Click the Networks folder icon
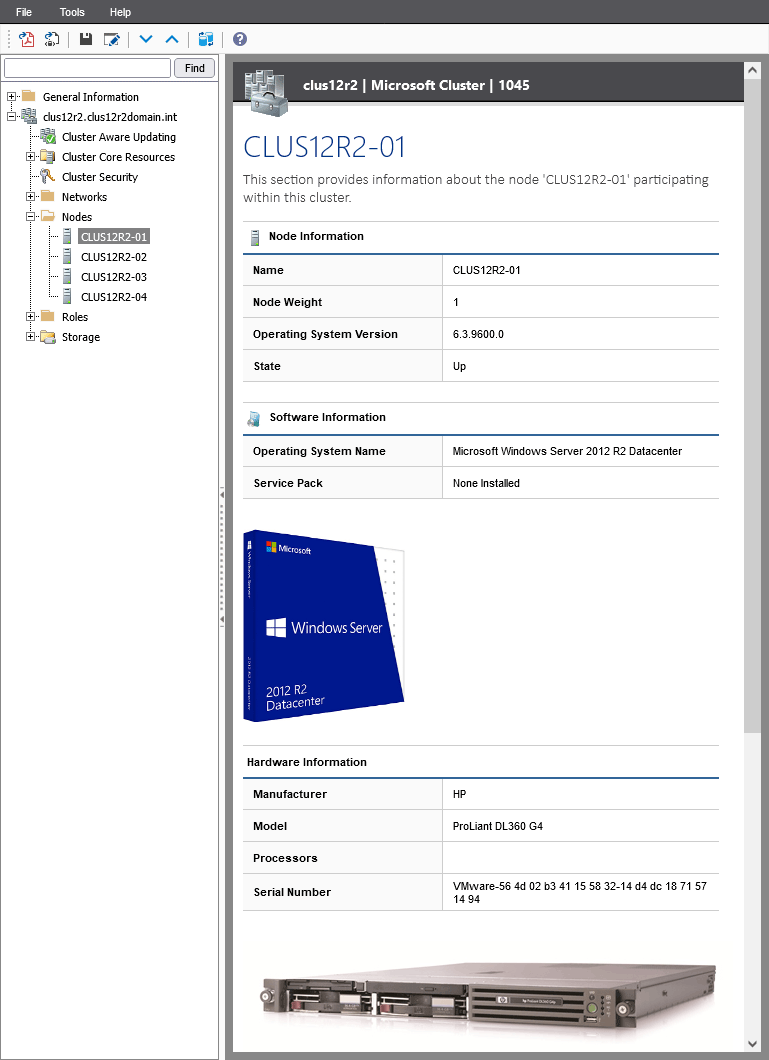769x1060 pixels. pyautogui.click(x=47, y=196)
